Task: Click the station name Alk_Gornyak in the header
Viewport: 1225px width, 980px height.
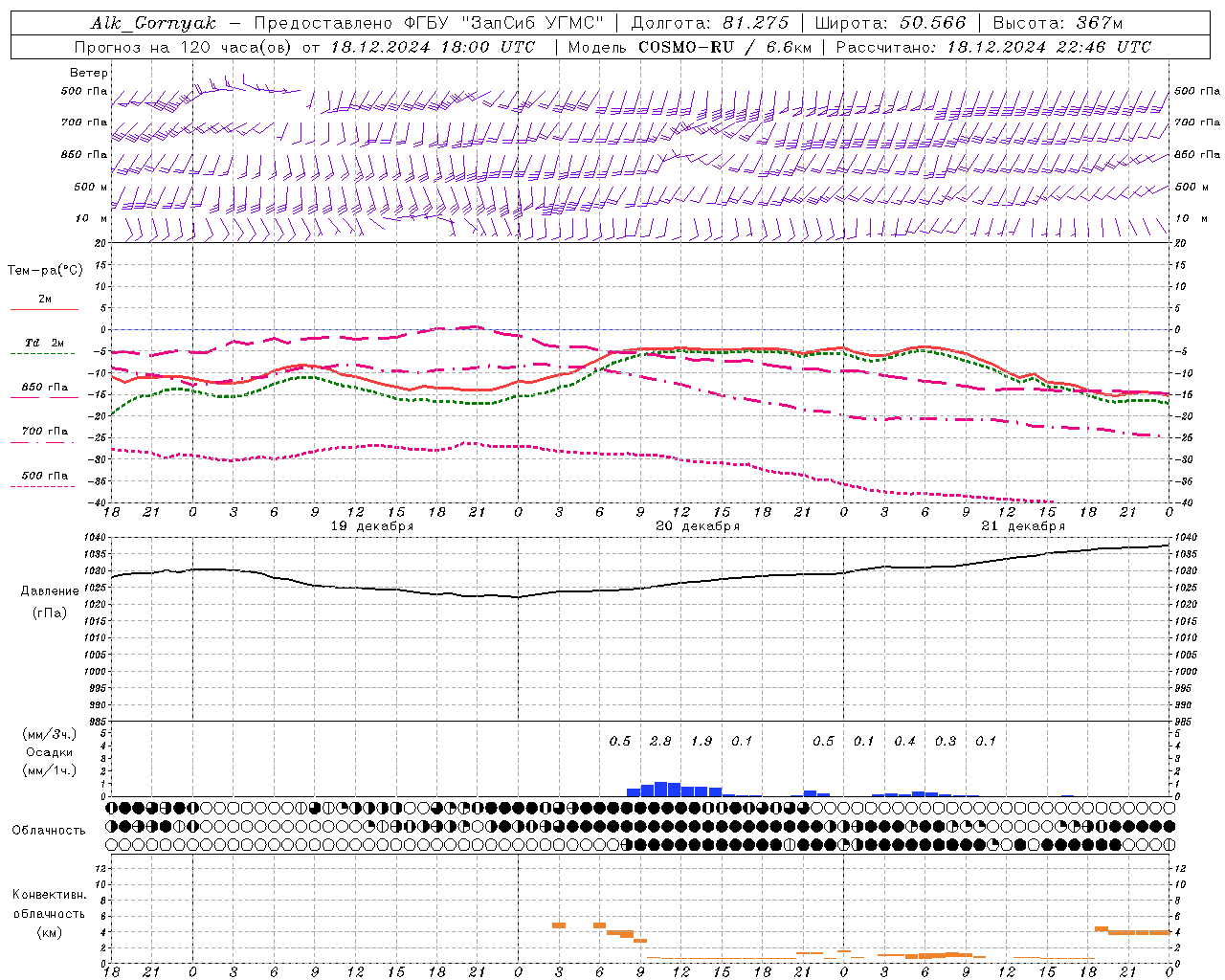Action: tap(153, 23)
